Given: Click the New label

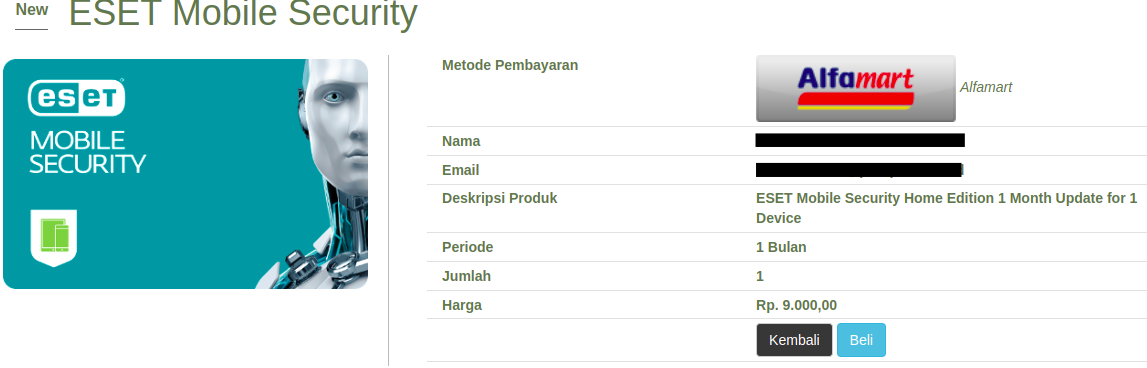Looking at the screenshot, I should point(31,10).
